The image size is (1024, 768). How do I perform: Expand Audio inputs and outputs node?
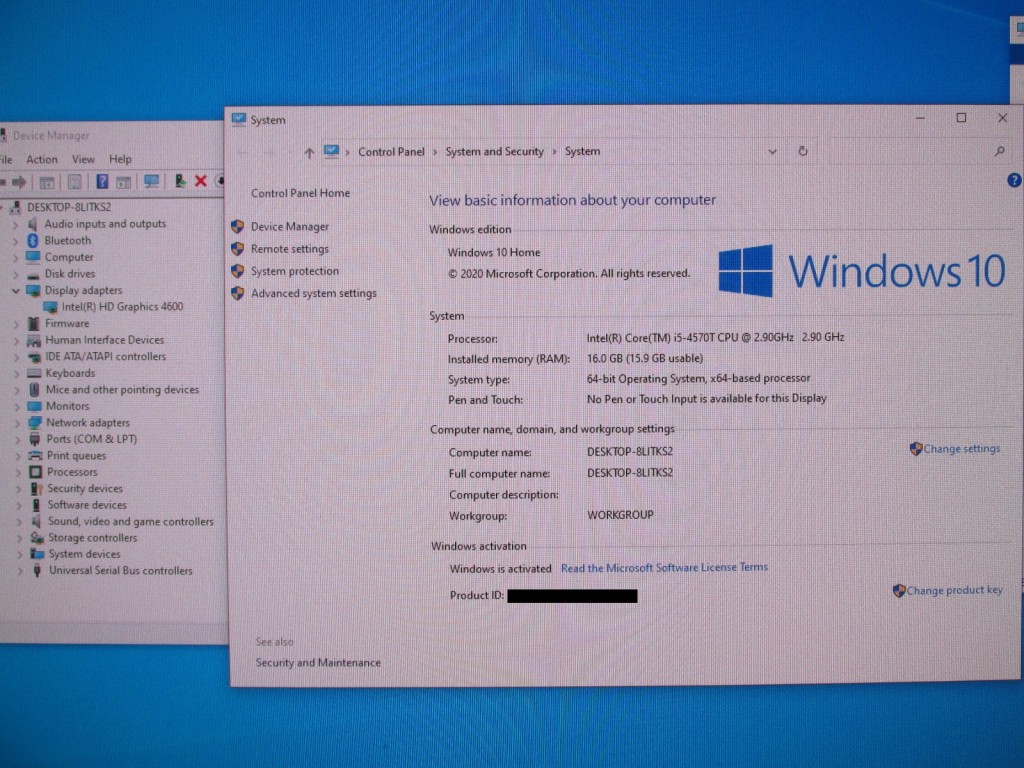(x=15, y=224)
